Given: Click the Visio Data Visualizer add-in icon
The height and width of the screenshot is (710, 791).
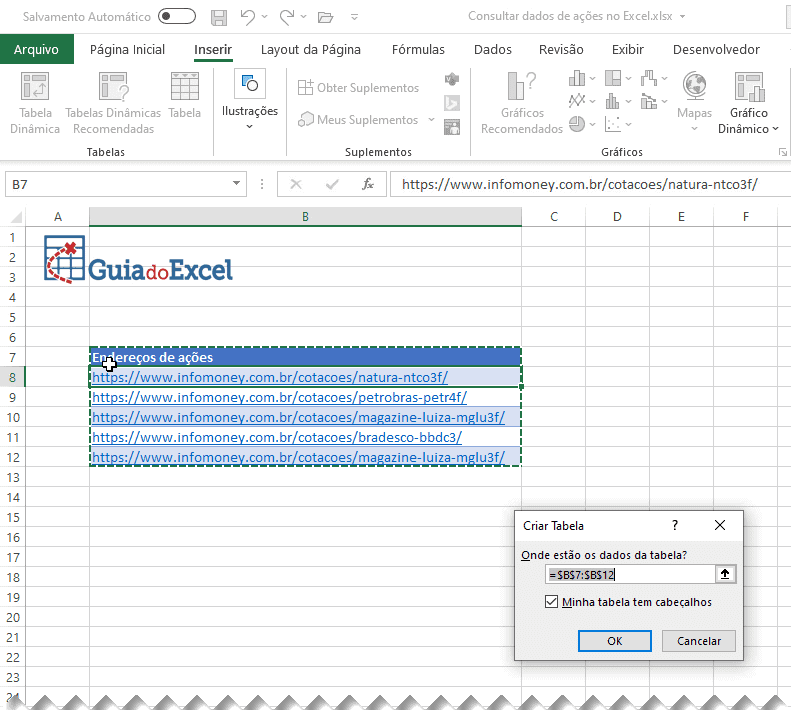Looking at the screenshot, I should 452,79.
